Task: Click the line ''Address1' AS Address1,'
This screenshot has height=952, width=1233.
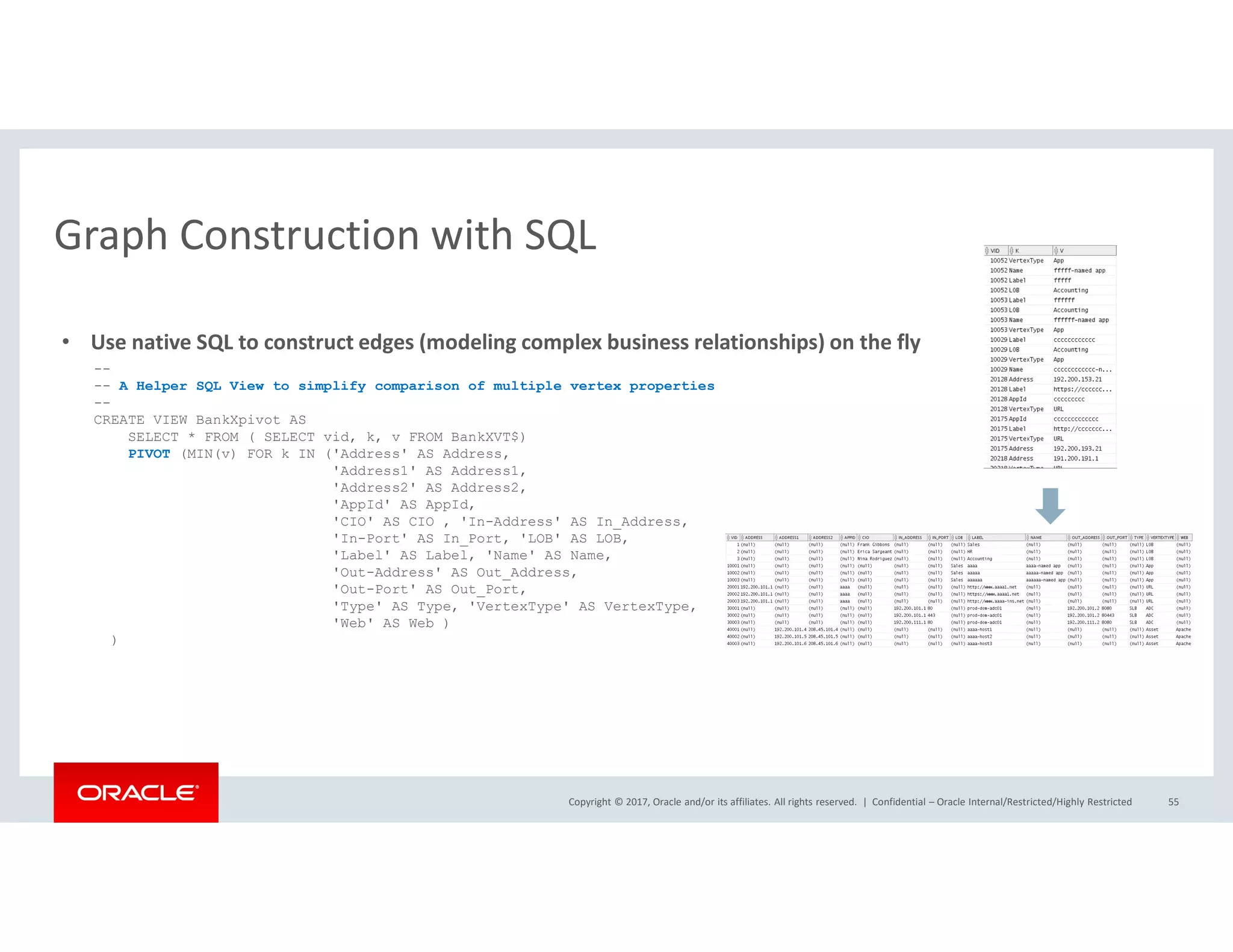Action: tap(430, 471)
